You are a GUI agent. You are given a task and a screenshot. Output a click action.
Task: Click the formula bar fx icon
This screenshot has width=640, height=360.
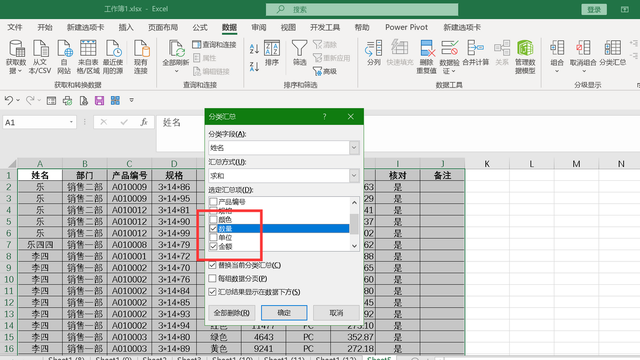(144, 122)
